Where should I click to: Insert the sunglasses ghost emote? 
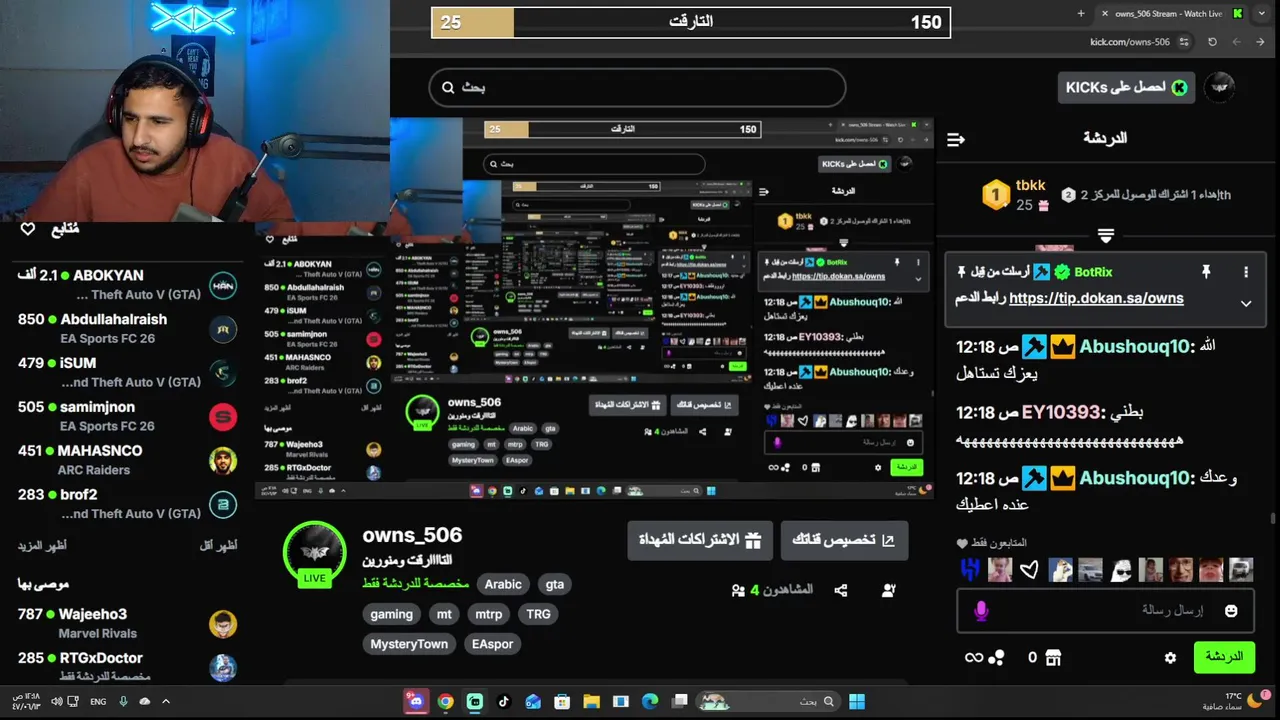[x=1120, y=570]
